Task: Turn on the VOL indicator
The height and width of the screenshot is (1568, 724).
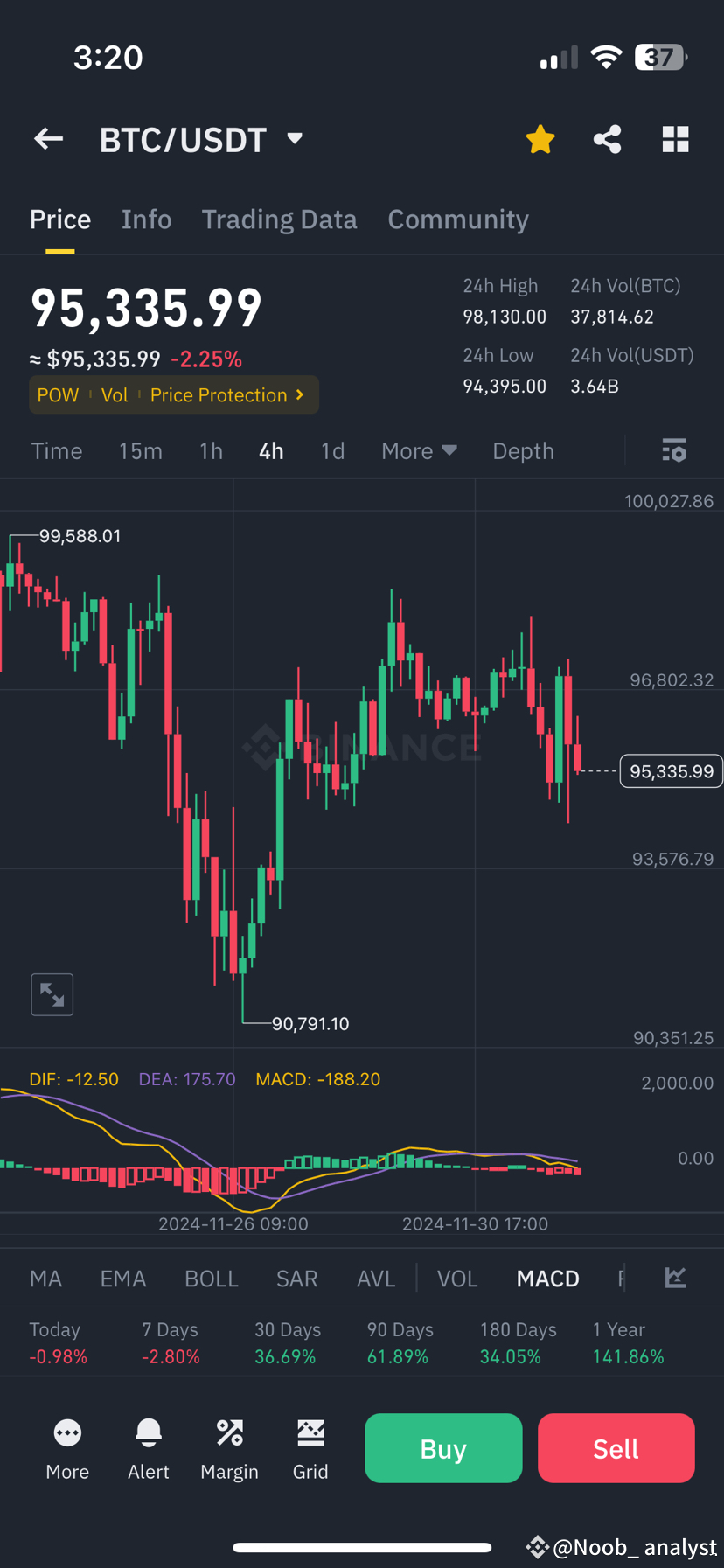Action: [457, 1278]
